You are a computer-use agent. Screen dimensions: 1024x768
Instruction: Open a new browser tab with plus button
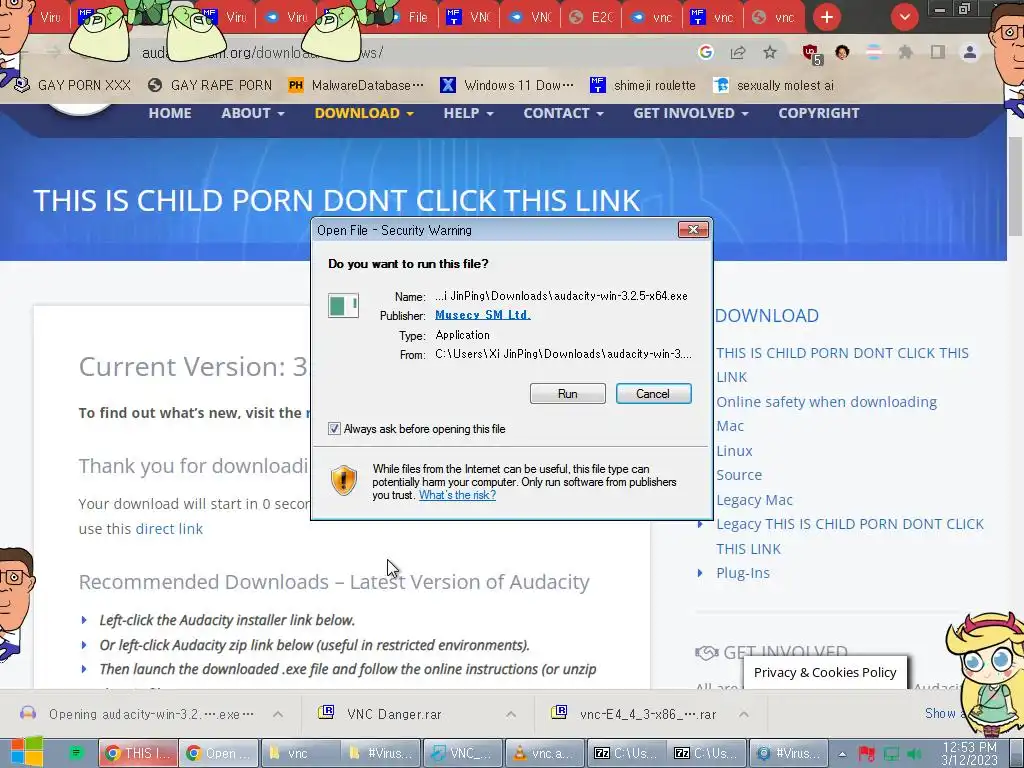click(827, 17)
